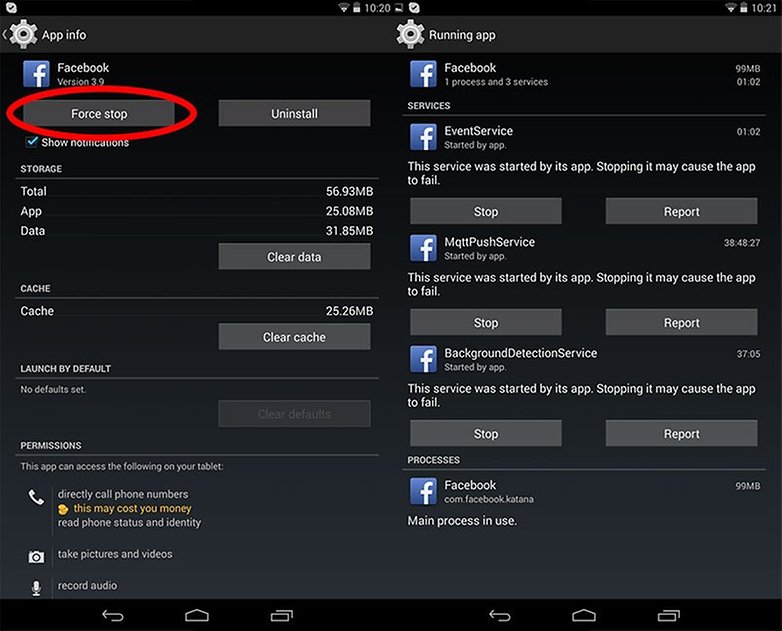Tap the Total 56.93MB storage row
782x631 pixels.
(x=196, y=191)
